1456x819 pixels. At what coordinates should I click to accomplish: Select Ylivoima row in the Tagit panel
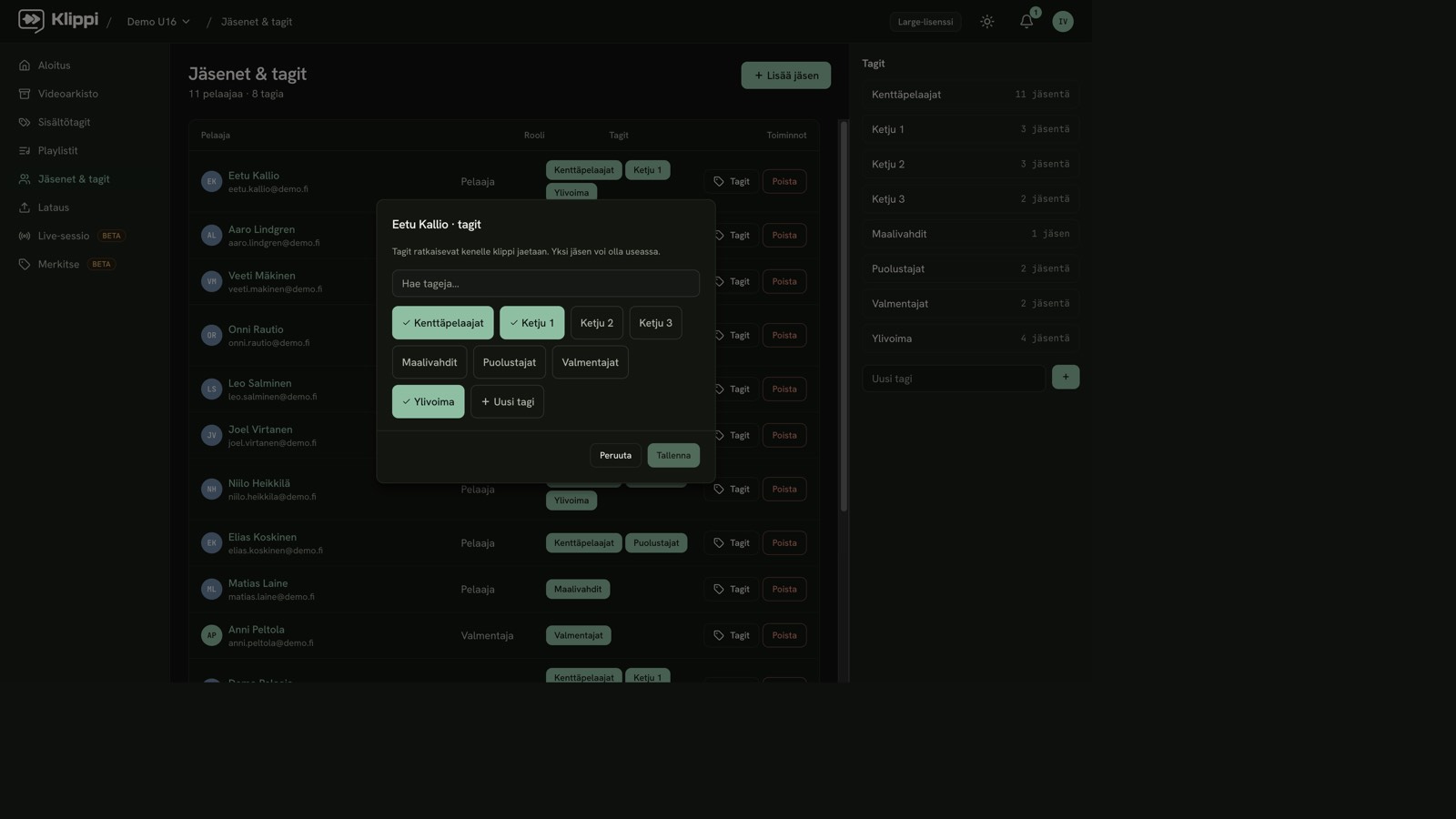[x=971, y=339]
